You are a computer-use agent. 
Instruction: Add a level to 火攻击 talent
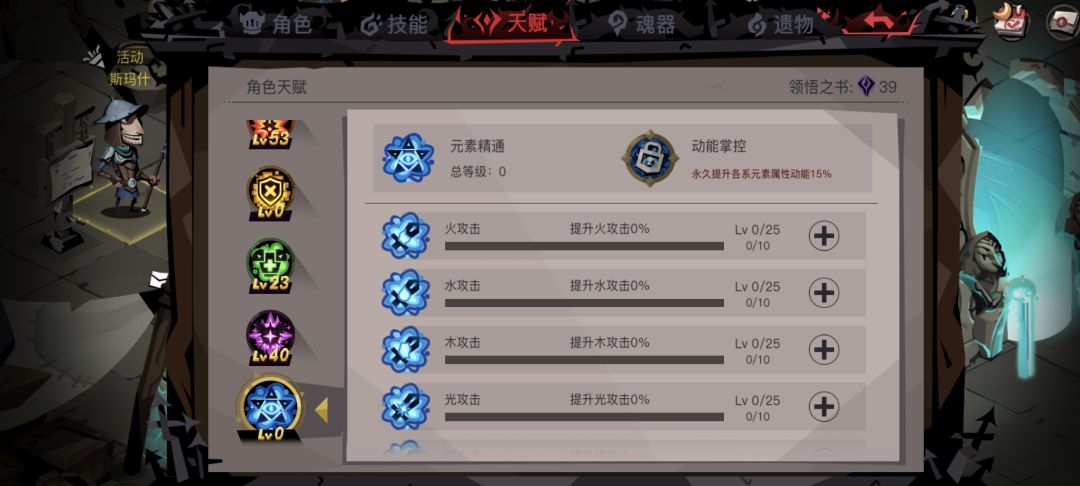click(824, 236)
